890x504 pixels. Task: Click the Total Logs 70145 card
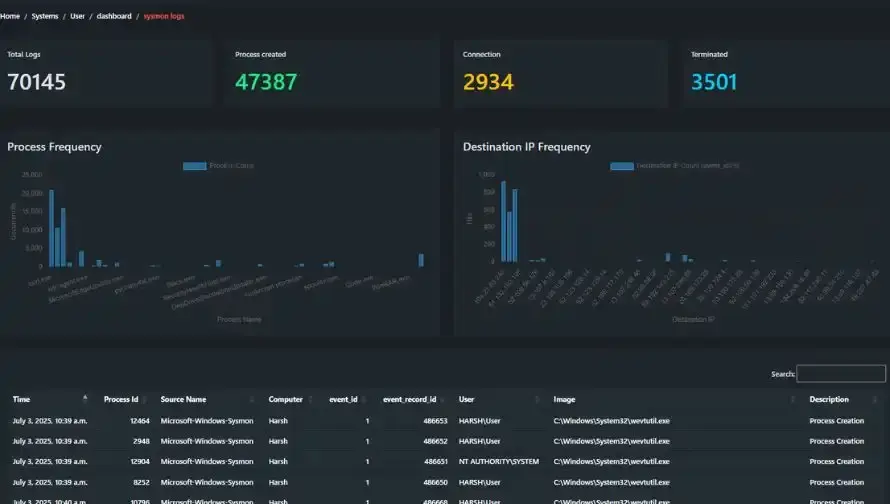pos(109,73)
